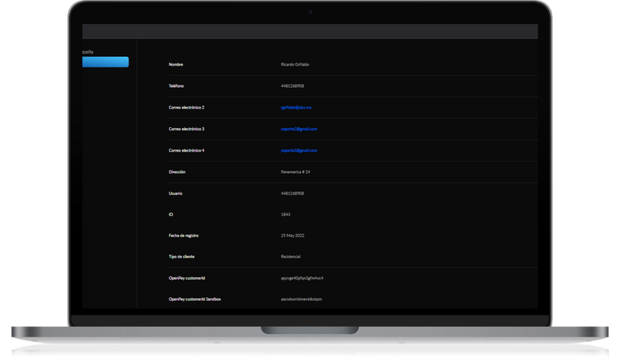Select the client type value "Residencial"

tap(291, 256)
